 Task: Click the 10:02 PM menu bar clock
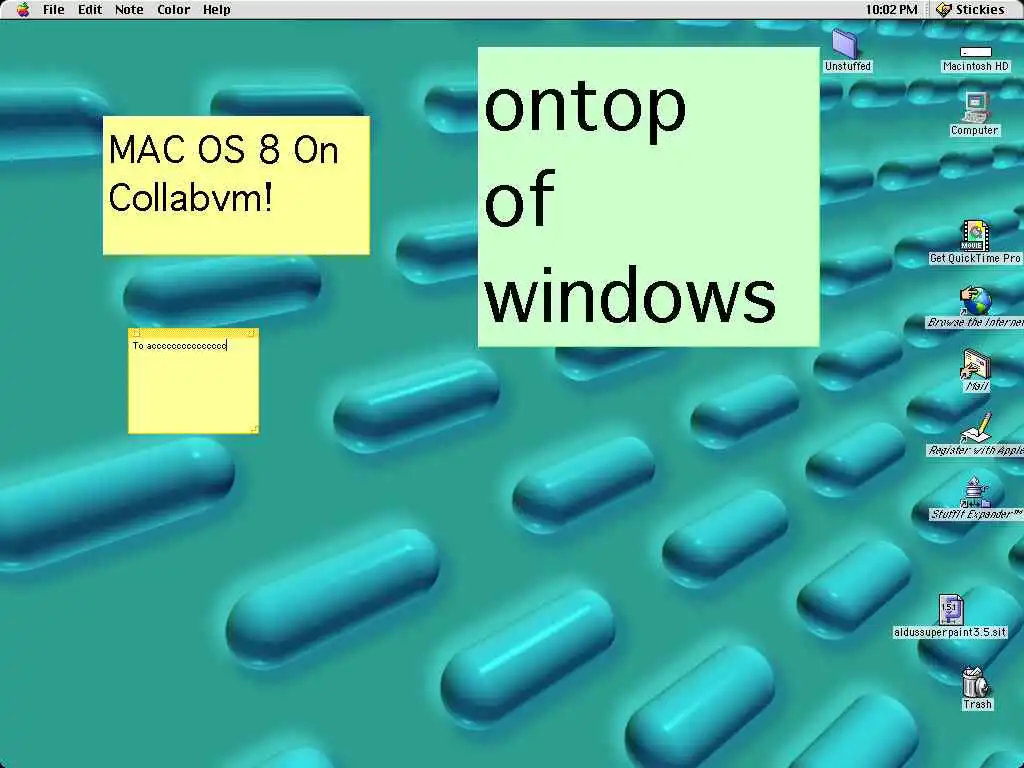(891, 9)
